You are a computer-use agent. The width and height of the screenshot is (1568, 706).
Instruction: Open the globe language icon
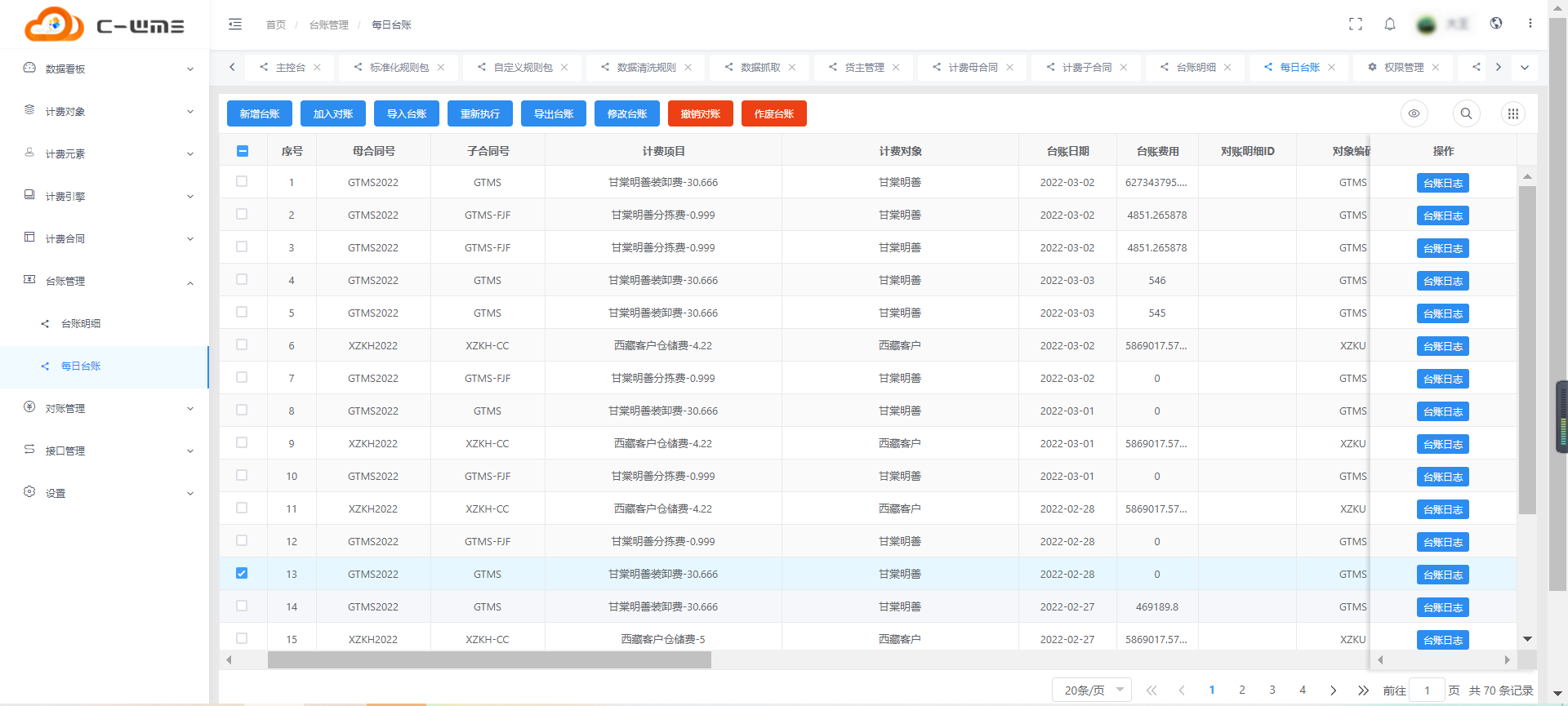click(x=1496, y=24)
